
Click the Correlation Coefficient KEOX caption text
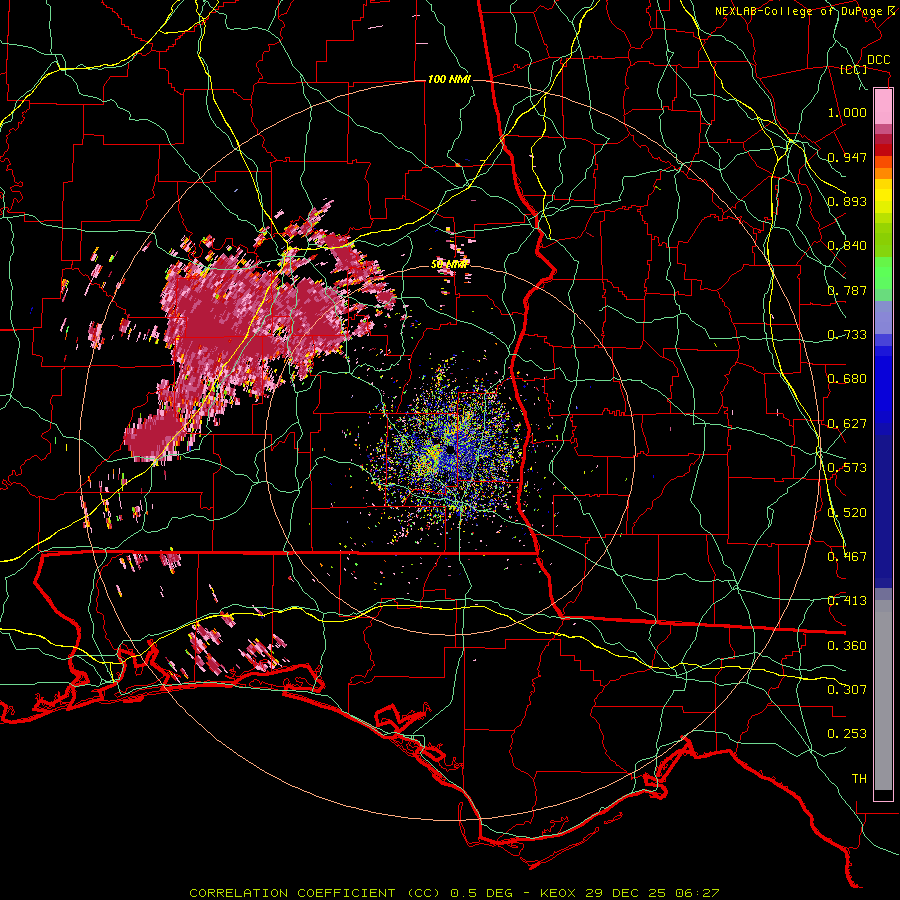(x=454, y=893)
